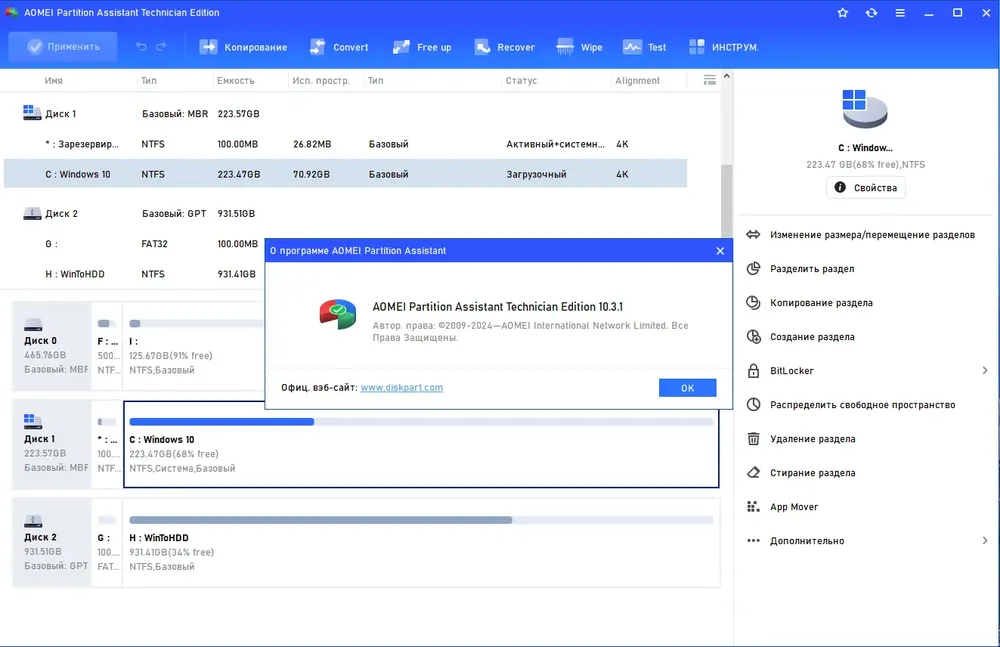Click the undo arrow icon
The image size is (1000, 647).
click(x=141, y=47)
